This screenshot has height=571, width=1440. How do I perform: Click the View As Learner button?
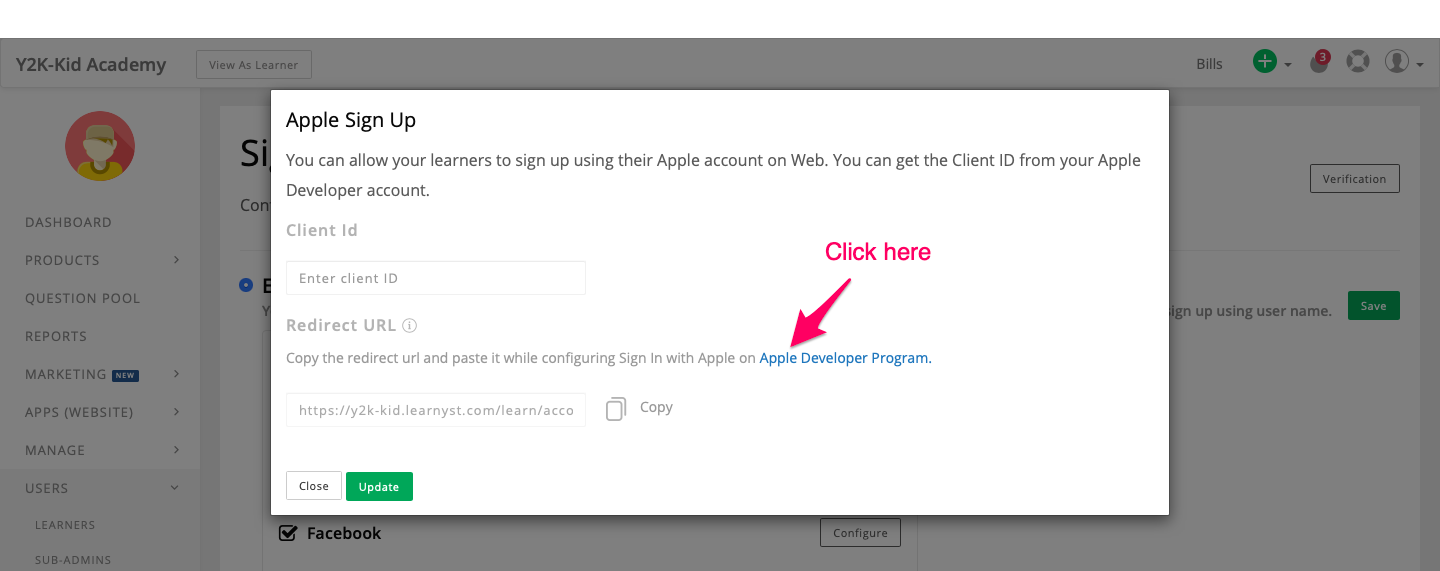pos(254,65)
